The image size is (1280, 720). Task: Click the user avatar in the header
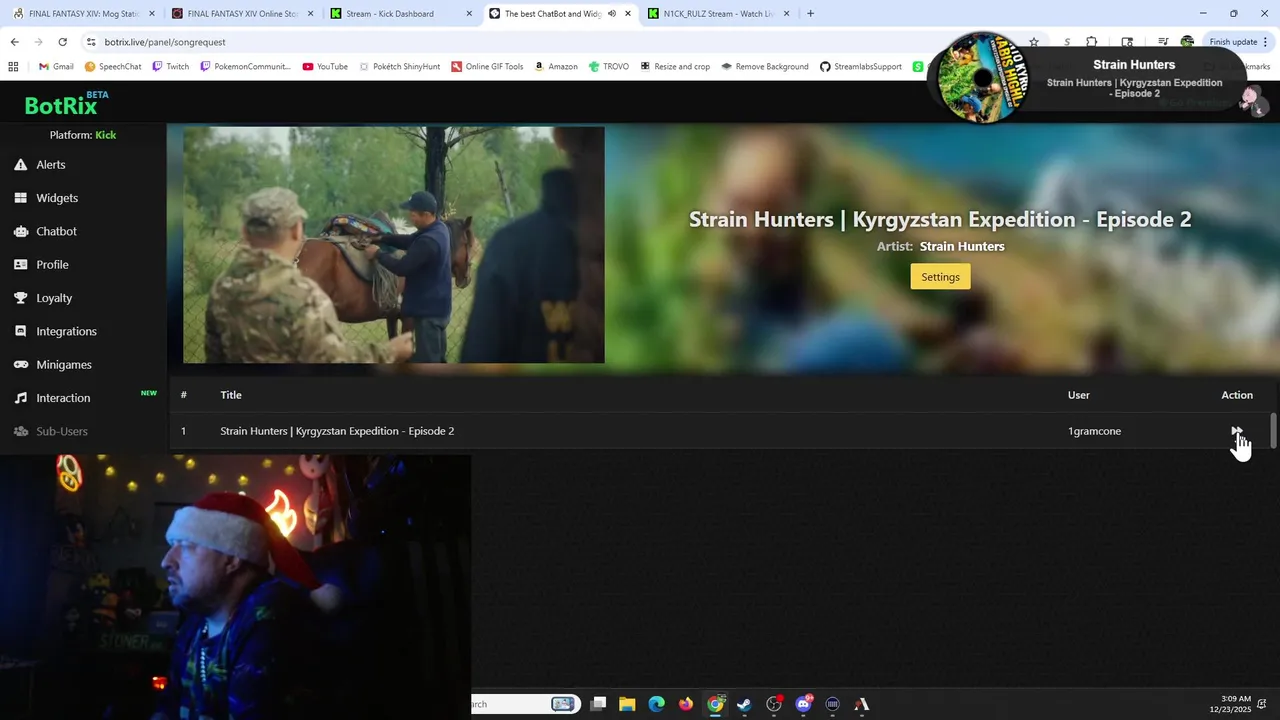1251,98
